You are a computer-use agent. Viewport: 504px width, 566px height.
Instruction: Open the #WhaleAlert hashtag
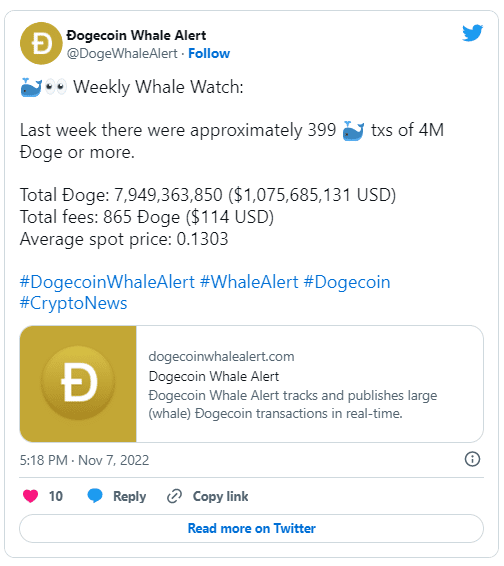point(249,282)
